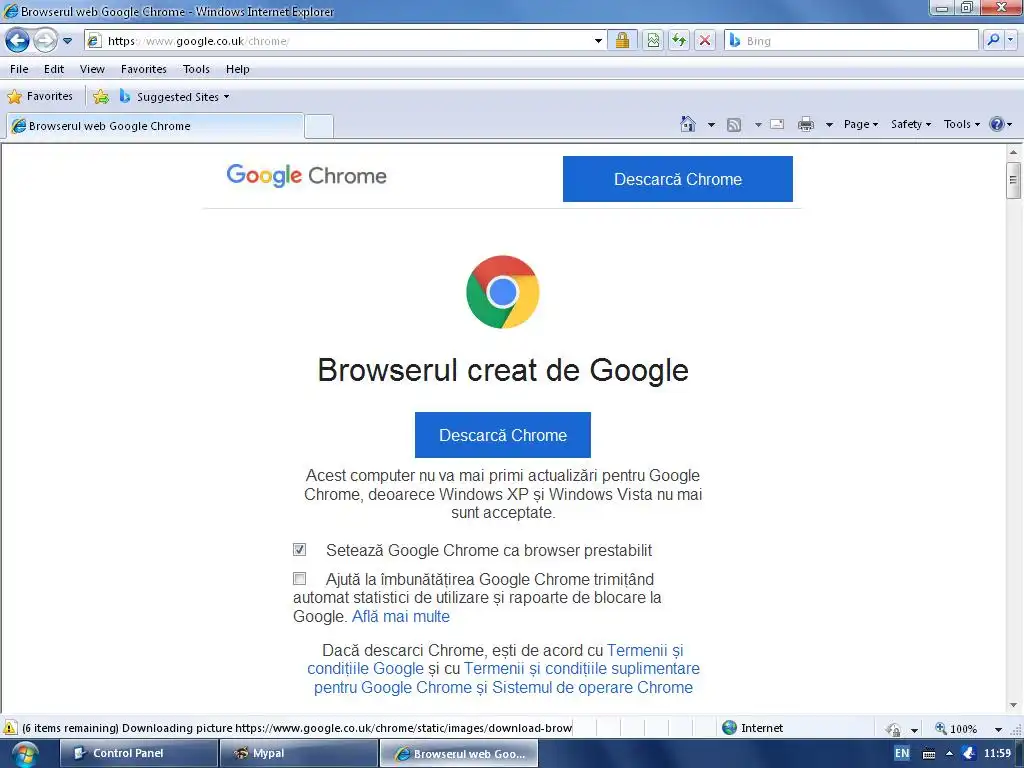Click the scrollbar up arrow
Viewport: 1024px width, 768px height.
1014,152
